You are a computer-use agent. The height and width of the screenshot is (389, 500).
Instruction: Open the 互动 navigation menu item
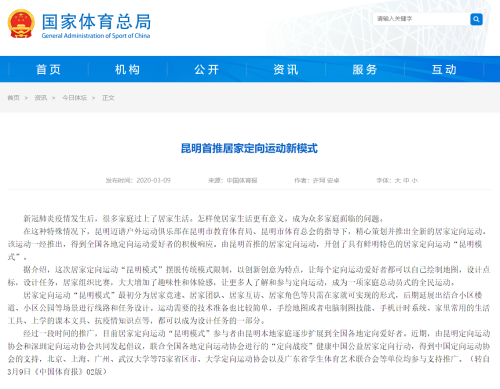pyautogui.click(x=444, y=69)
